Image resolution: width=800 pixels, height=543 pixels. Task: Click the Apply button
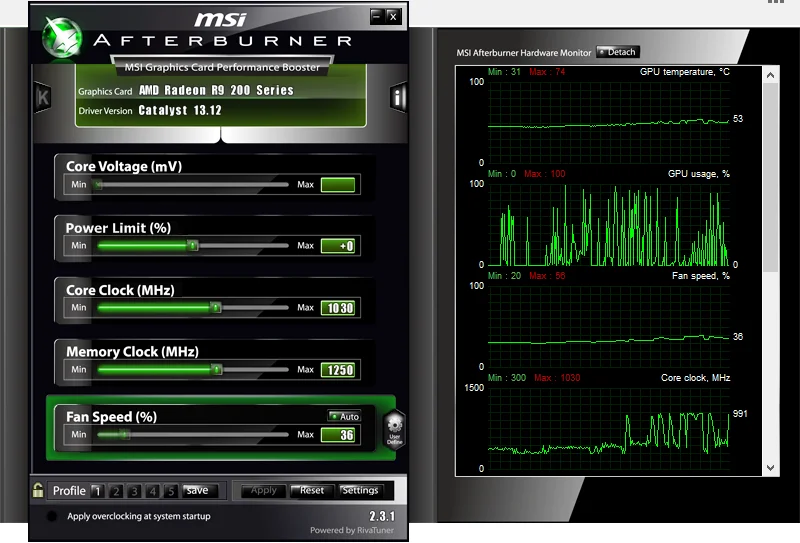point(263,490)
